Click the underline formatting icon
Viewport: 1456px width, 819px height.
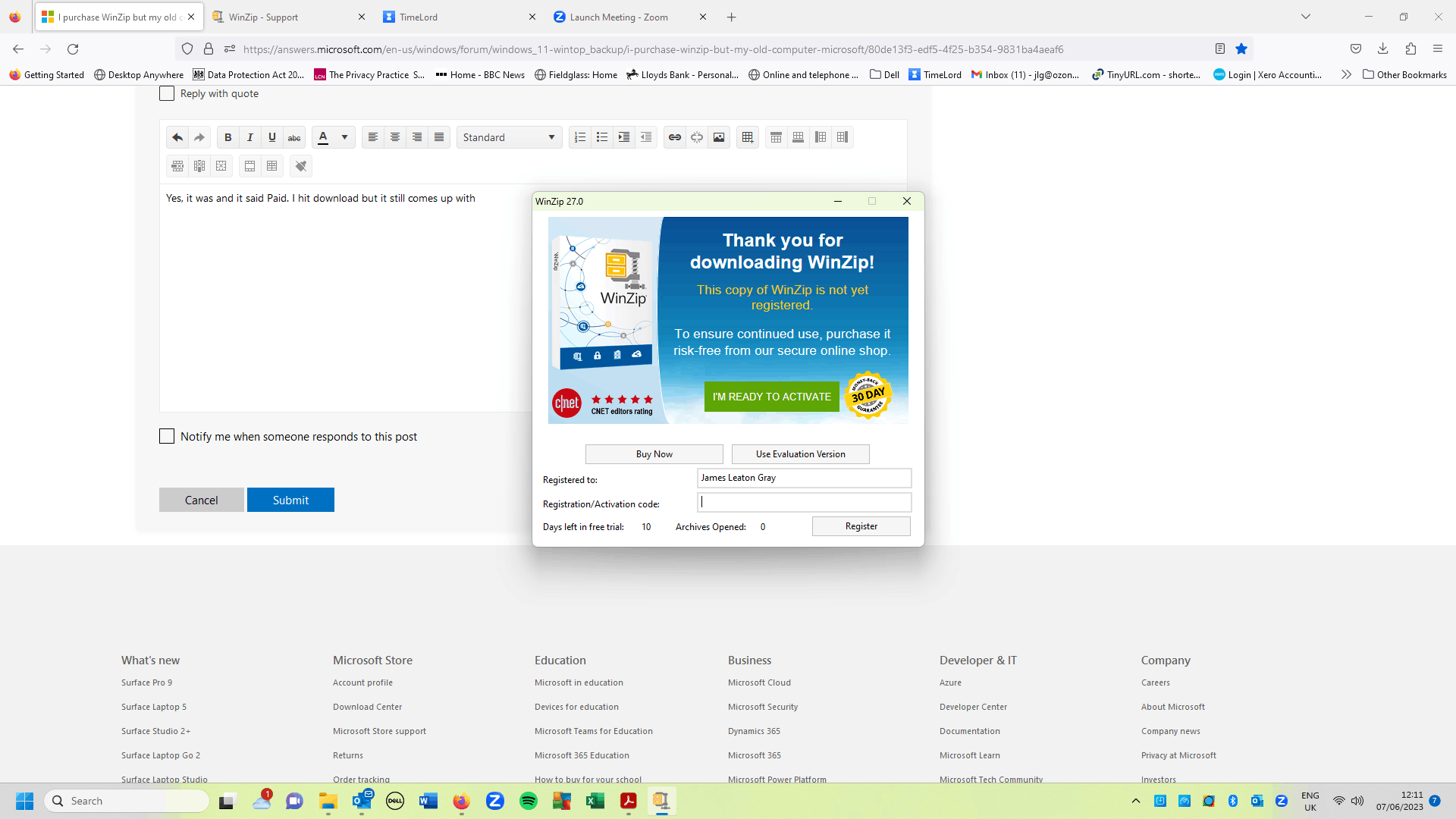click(271, 137)
